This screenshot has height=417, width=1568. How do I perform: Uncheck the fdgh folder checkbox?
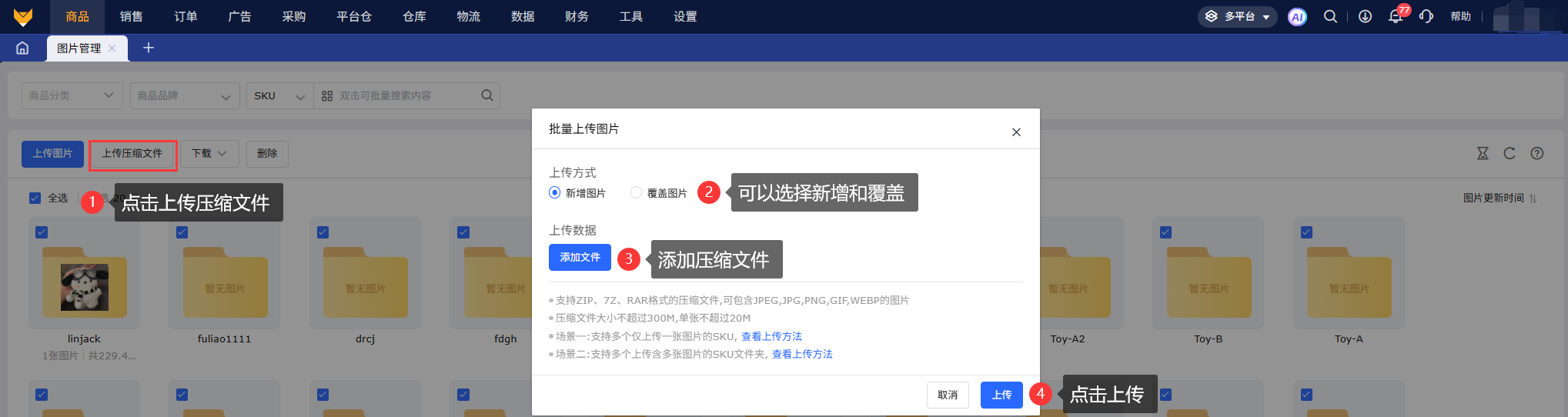tap(463, 232)
